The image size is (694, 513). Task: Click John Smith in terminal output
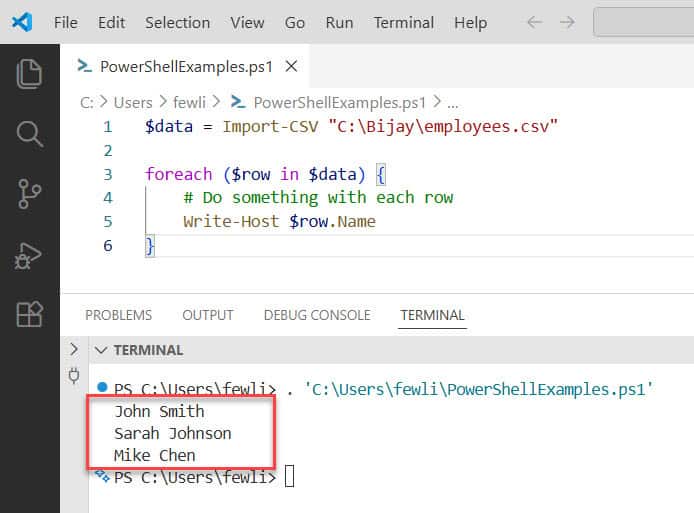click(159, 412)
